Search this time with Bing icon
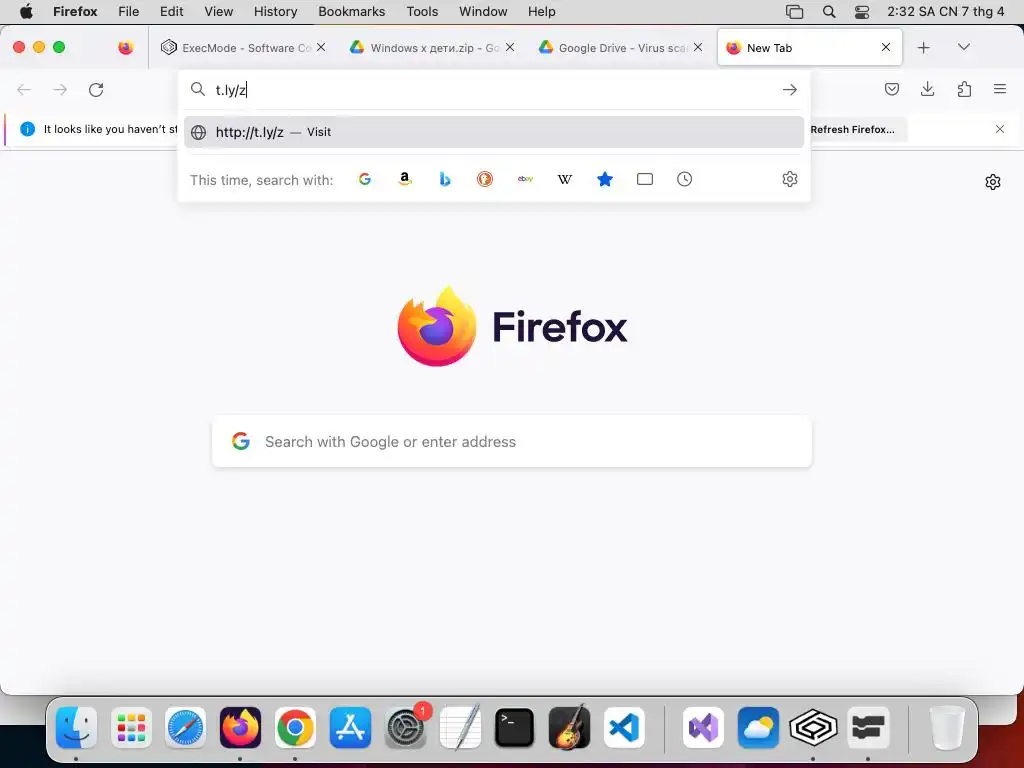The image size is (1024, 768). tap(445, 179)
